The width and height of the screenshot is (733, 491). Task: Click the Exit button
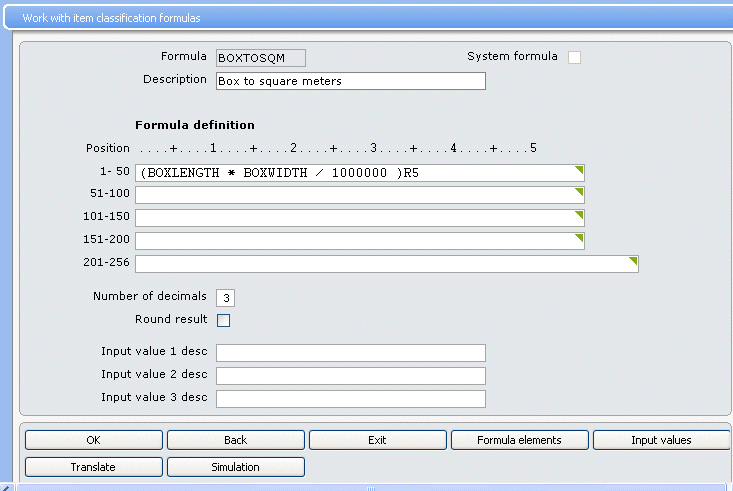(377, 440)
